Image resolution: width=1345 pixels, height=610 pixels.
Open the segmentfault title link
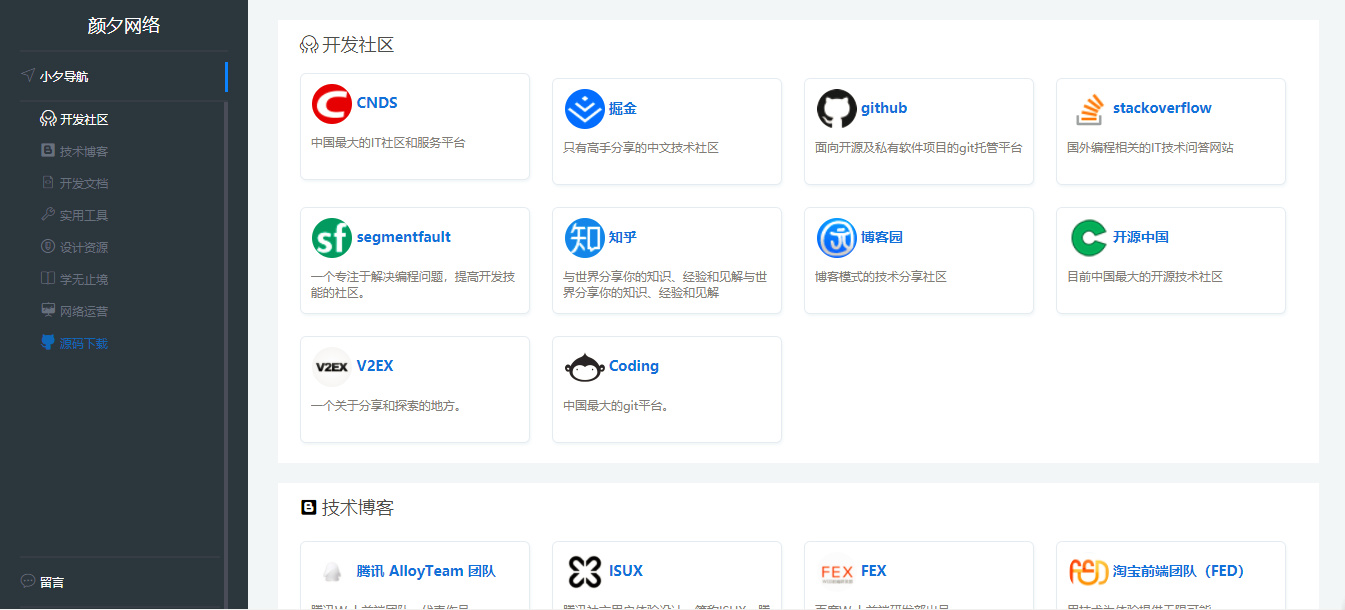coord(404,237)
